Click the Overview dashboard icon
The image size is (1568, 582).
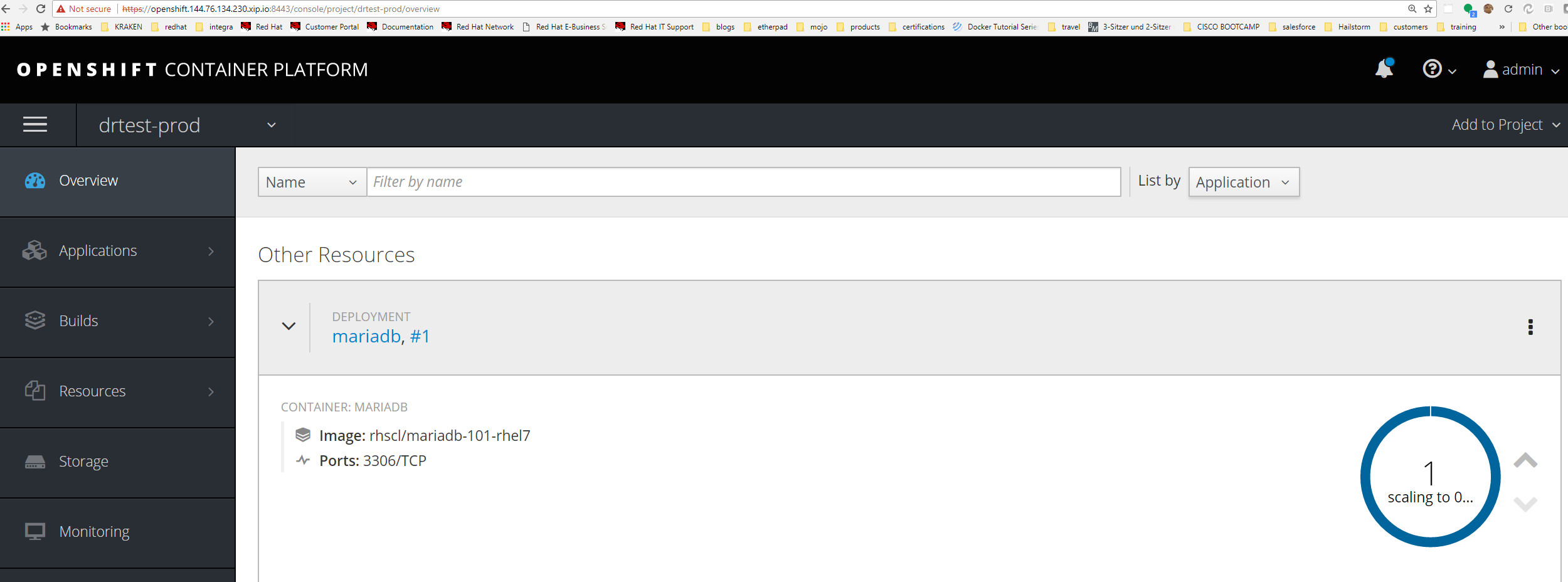[x=35, y=181]
